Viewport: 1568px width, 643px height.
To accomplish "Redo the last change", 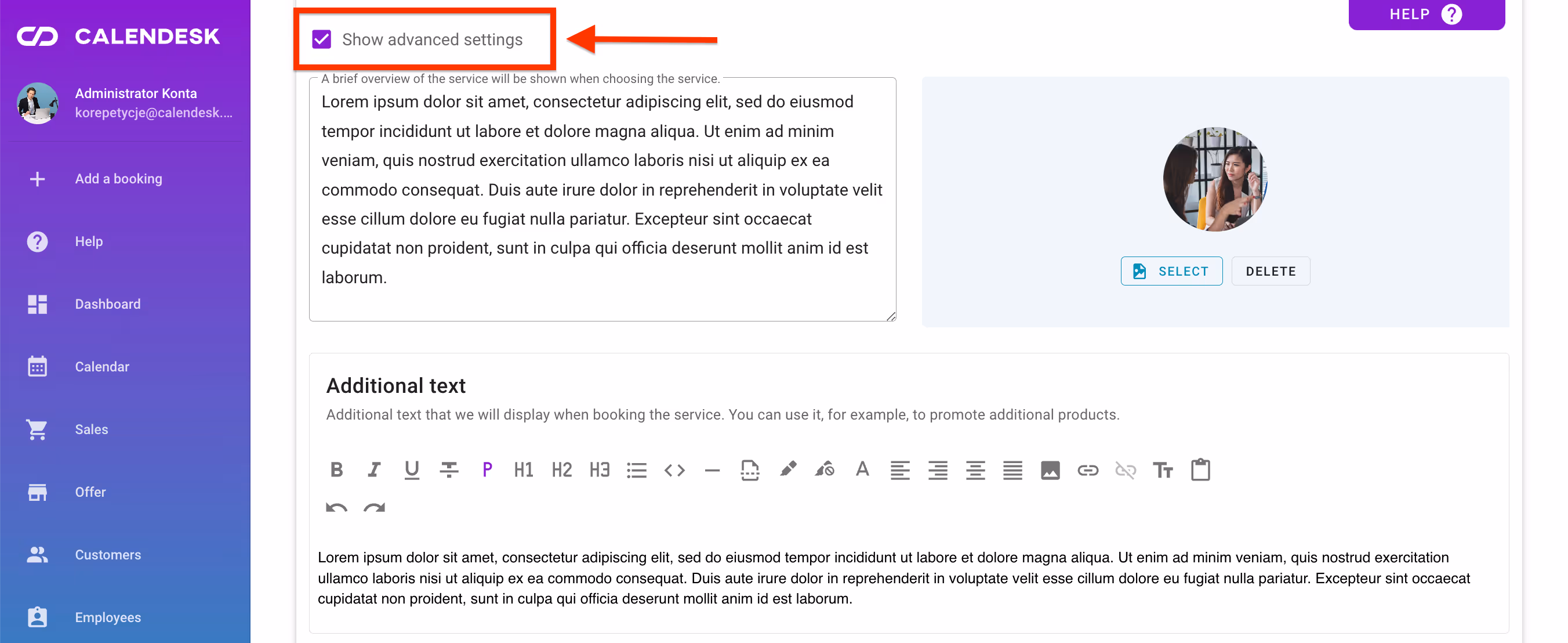I will [374, 507].
